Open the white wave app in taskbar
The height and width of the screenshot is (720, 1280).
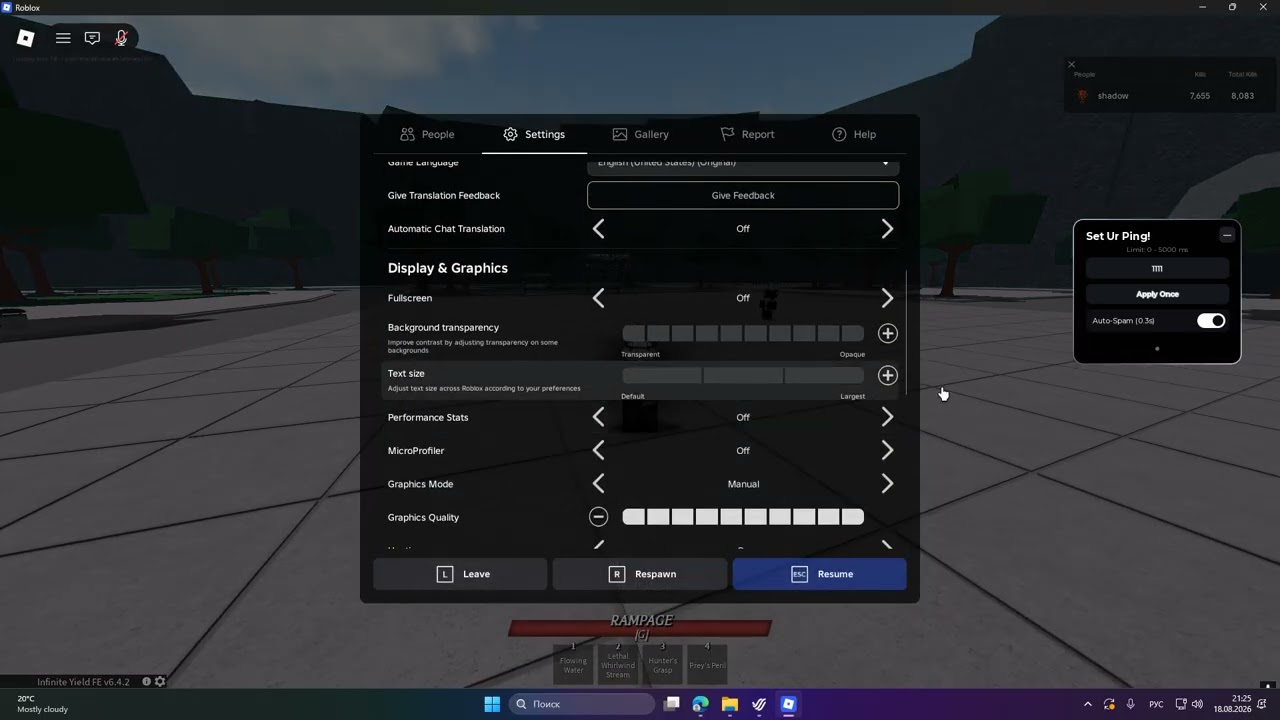tap(759, 704)
